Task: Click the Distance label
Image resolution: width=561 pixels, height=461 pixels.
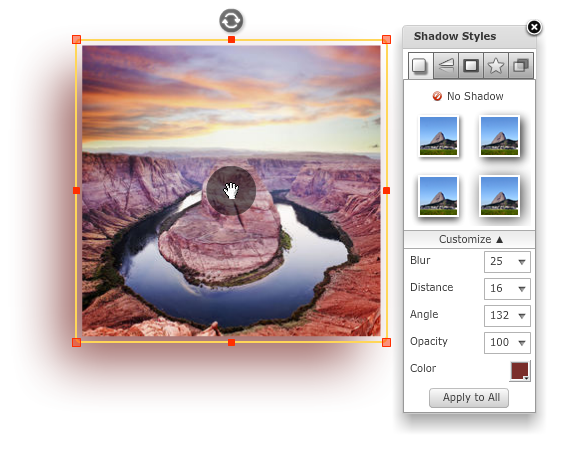Action: [431, 287]
